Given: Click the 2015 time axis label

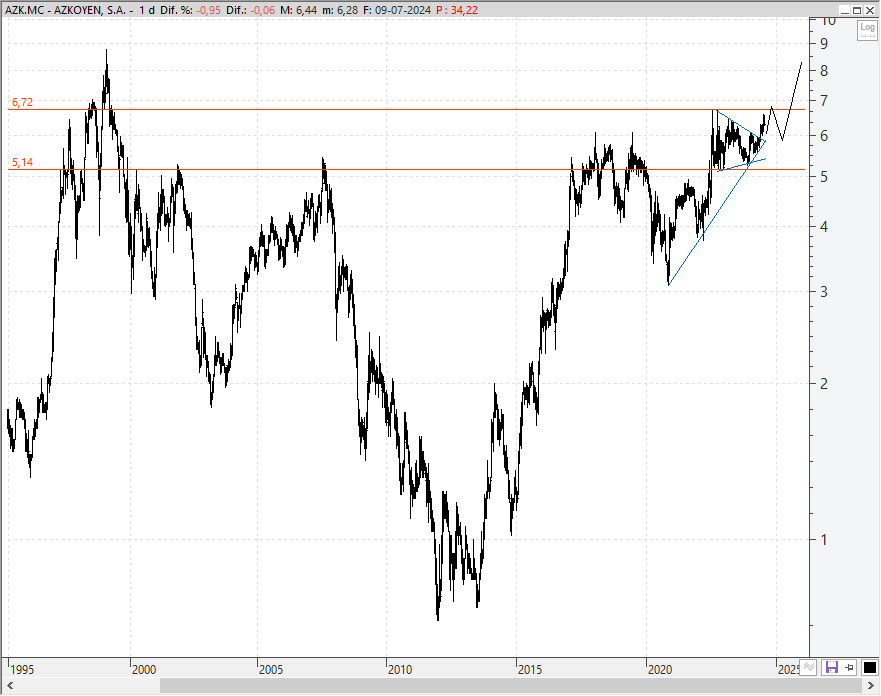Looking at the screenshot, I should 530,670.
